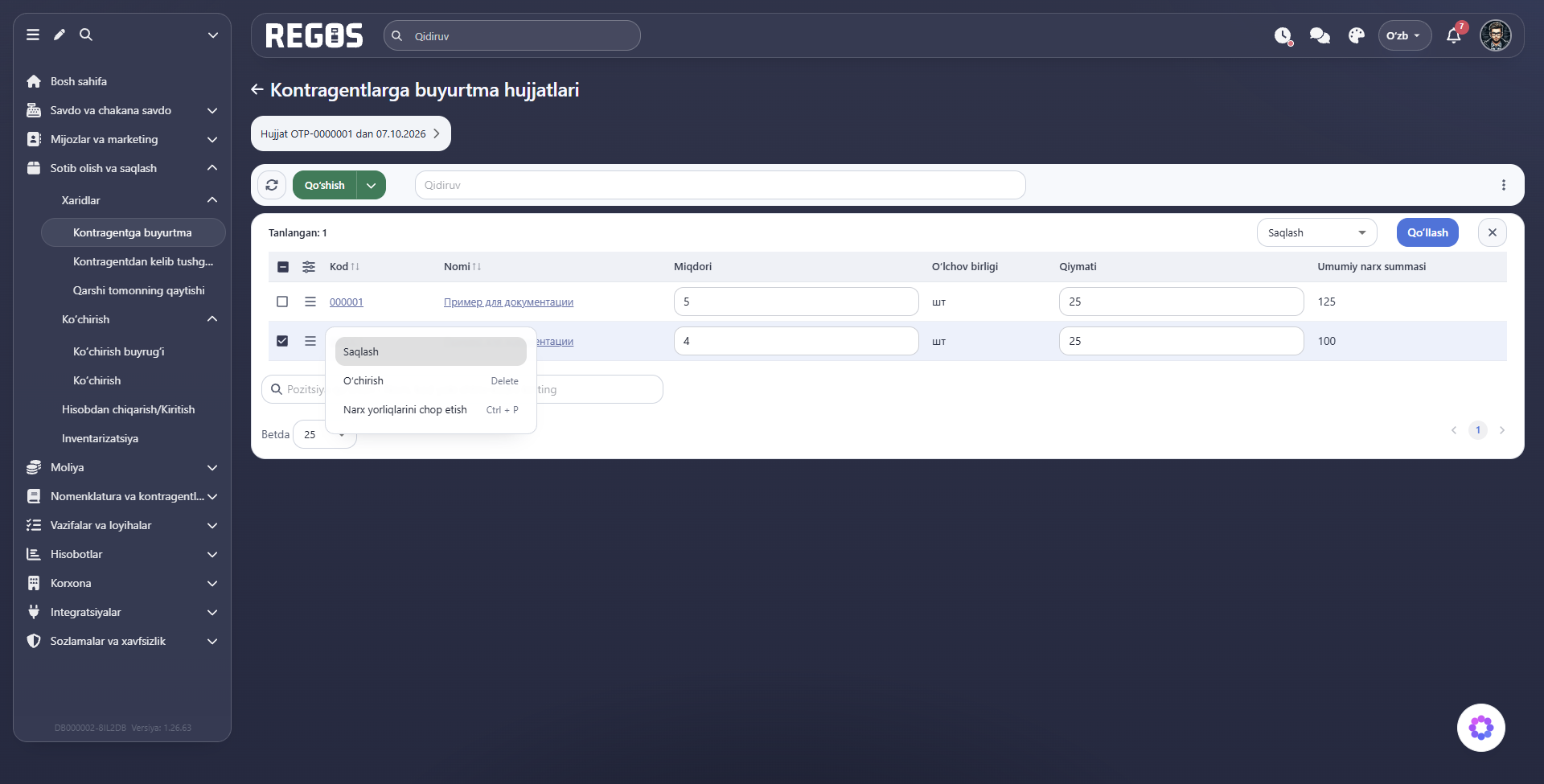Open the Qo'shish dropdown arrow

pyautogui.click(x=372, y=185)
